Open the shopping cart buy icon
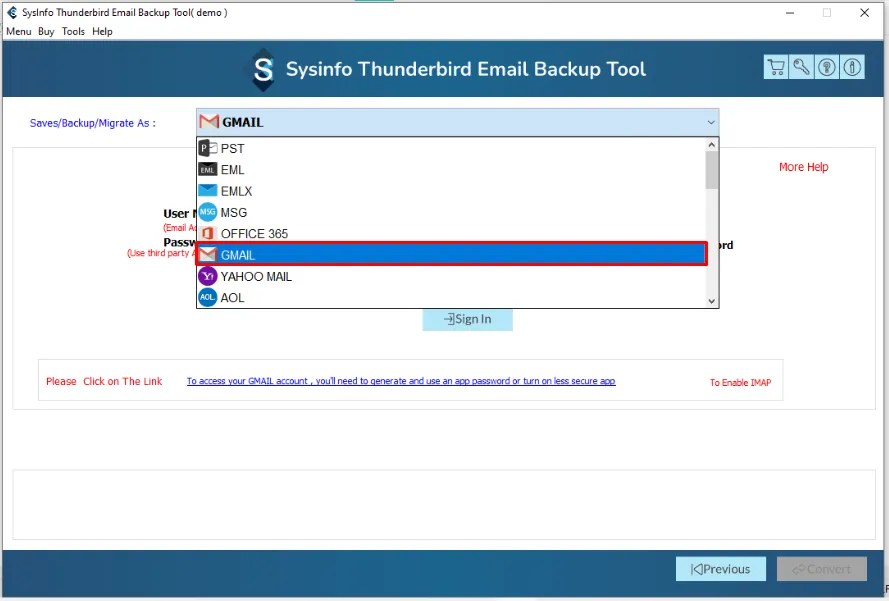This screenshot has width=889, height=601. [x=775, y=67]
